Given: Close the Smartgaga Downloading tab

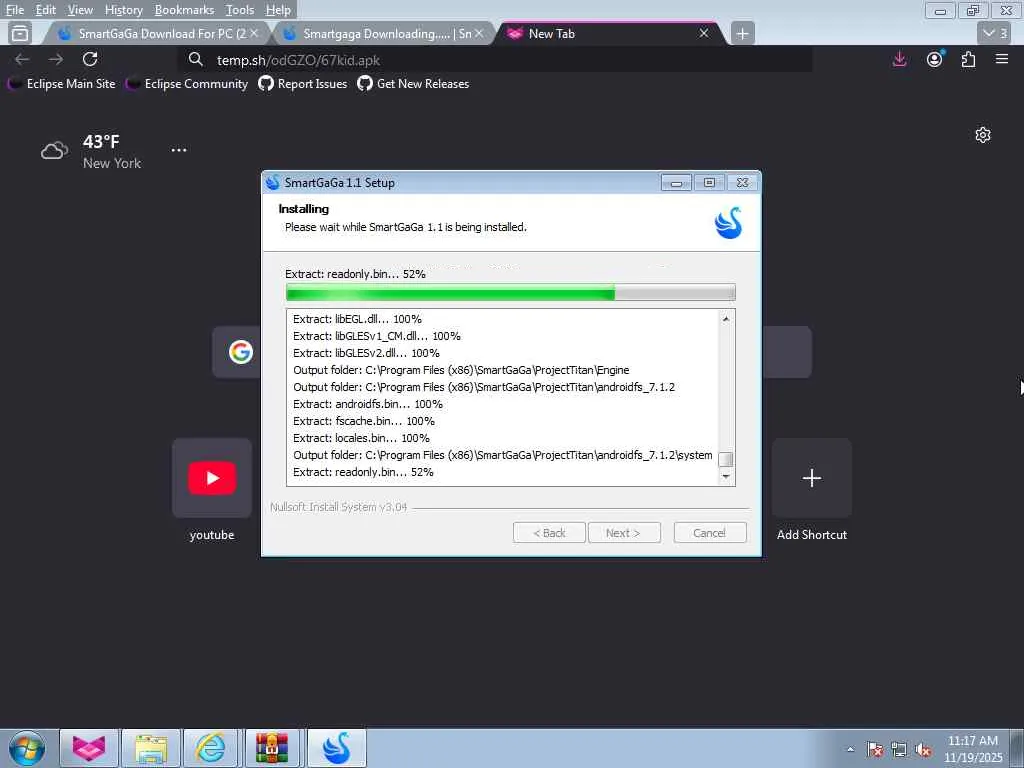Looking at the screenshot, I should 479,33.
